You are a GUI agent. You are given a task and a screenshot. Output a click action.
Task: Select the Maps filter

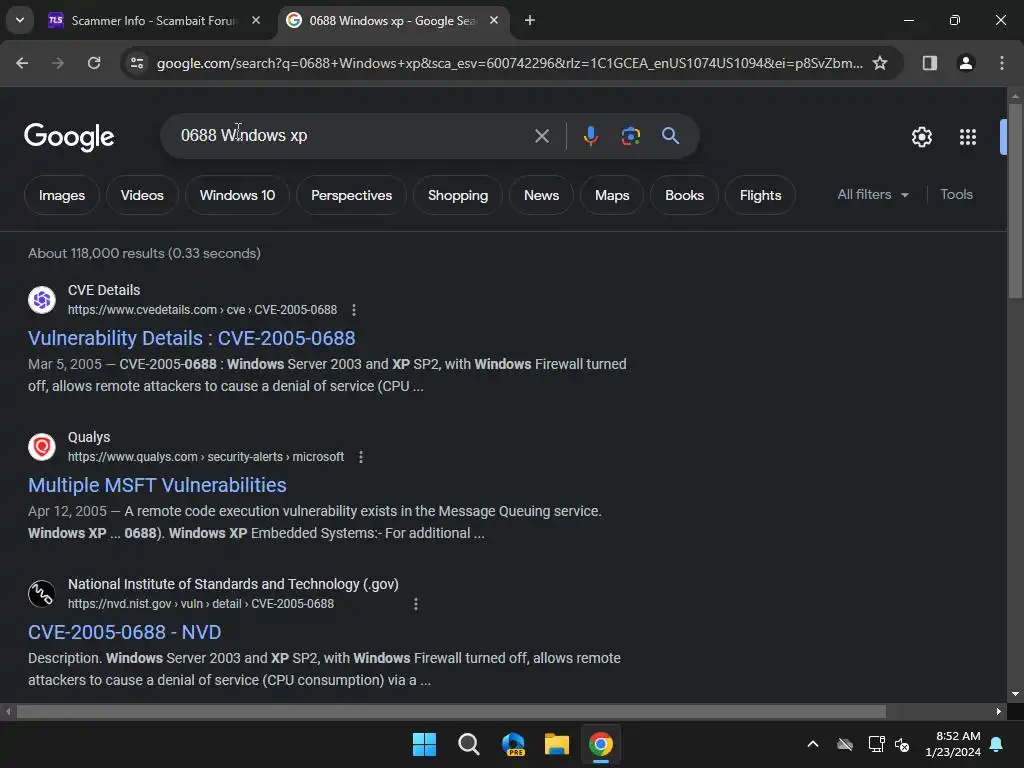(x=612, y=195)
